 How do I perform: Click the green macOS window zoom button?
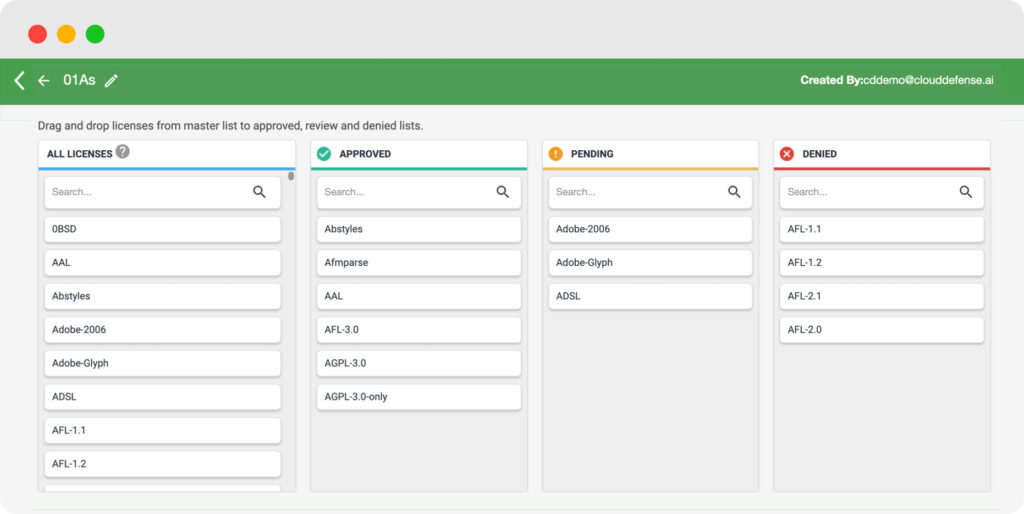click(x=95, y=34)
